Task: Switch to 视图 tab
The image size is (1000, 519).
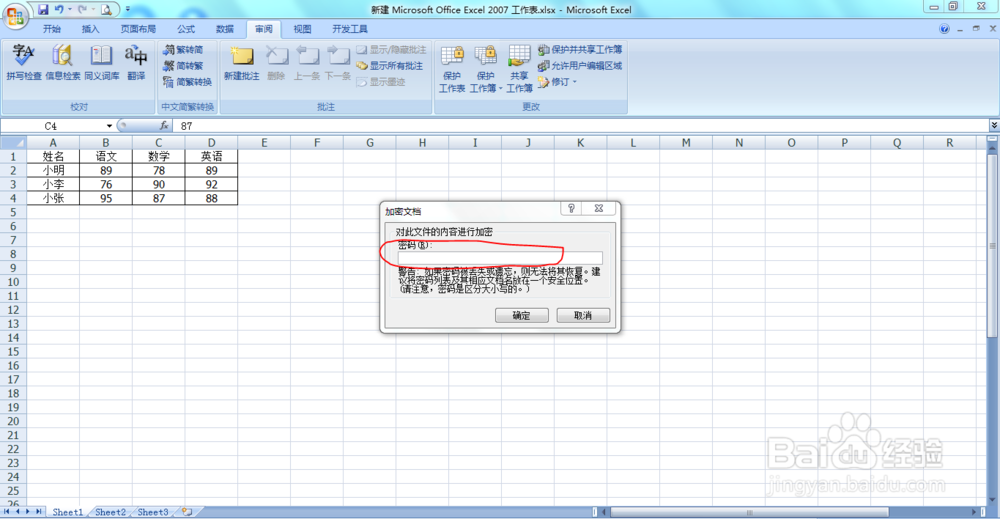Action: tap(302, 29)
